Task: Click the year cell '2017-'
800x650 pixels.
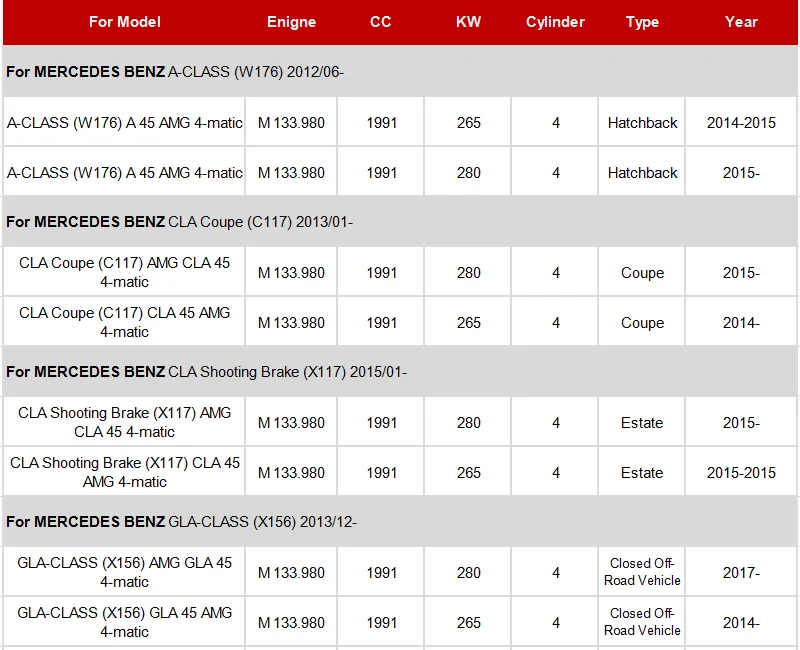Action: [741, 572]
